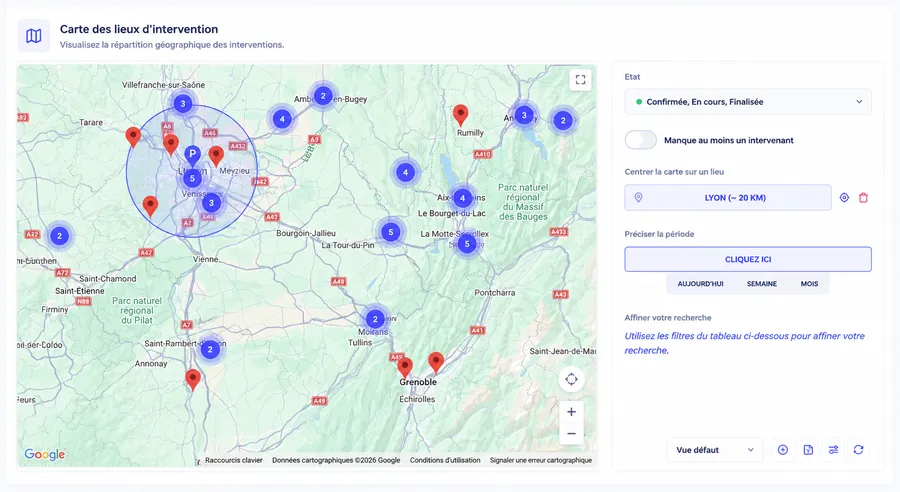This screenshot has width=900, height=492.
Task: Click the map icon beside the page title
Action: [34, 36]
